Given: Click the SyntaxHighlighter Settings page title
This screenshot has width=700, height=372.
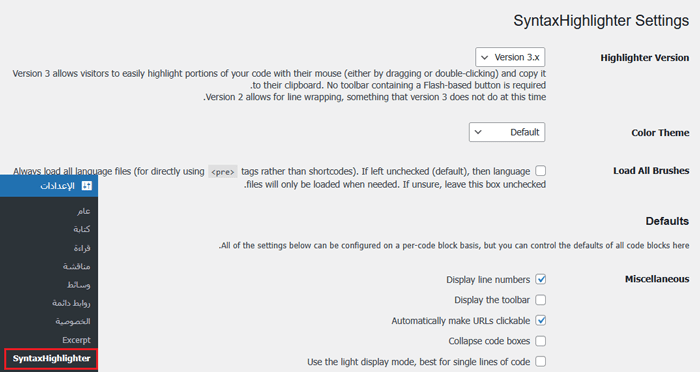Looking at the screenshot, I should 601,21.
